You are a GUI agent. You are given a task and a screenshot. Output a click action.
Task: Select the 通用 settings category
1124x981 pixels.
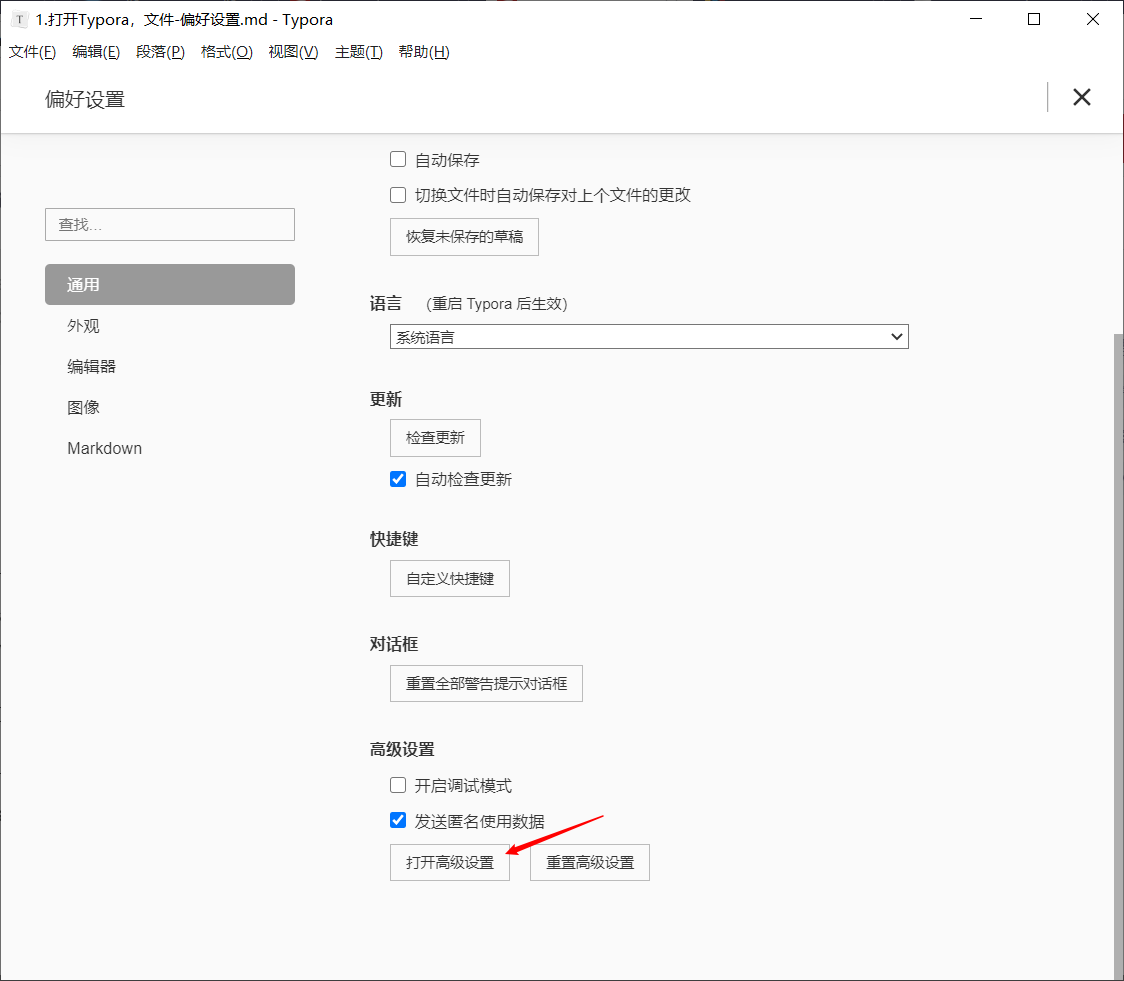(x=170, y=284)
